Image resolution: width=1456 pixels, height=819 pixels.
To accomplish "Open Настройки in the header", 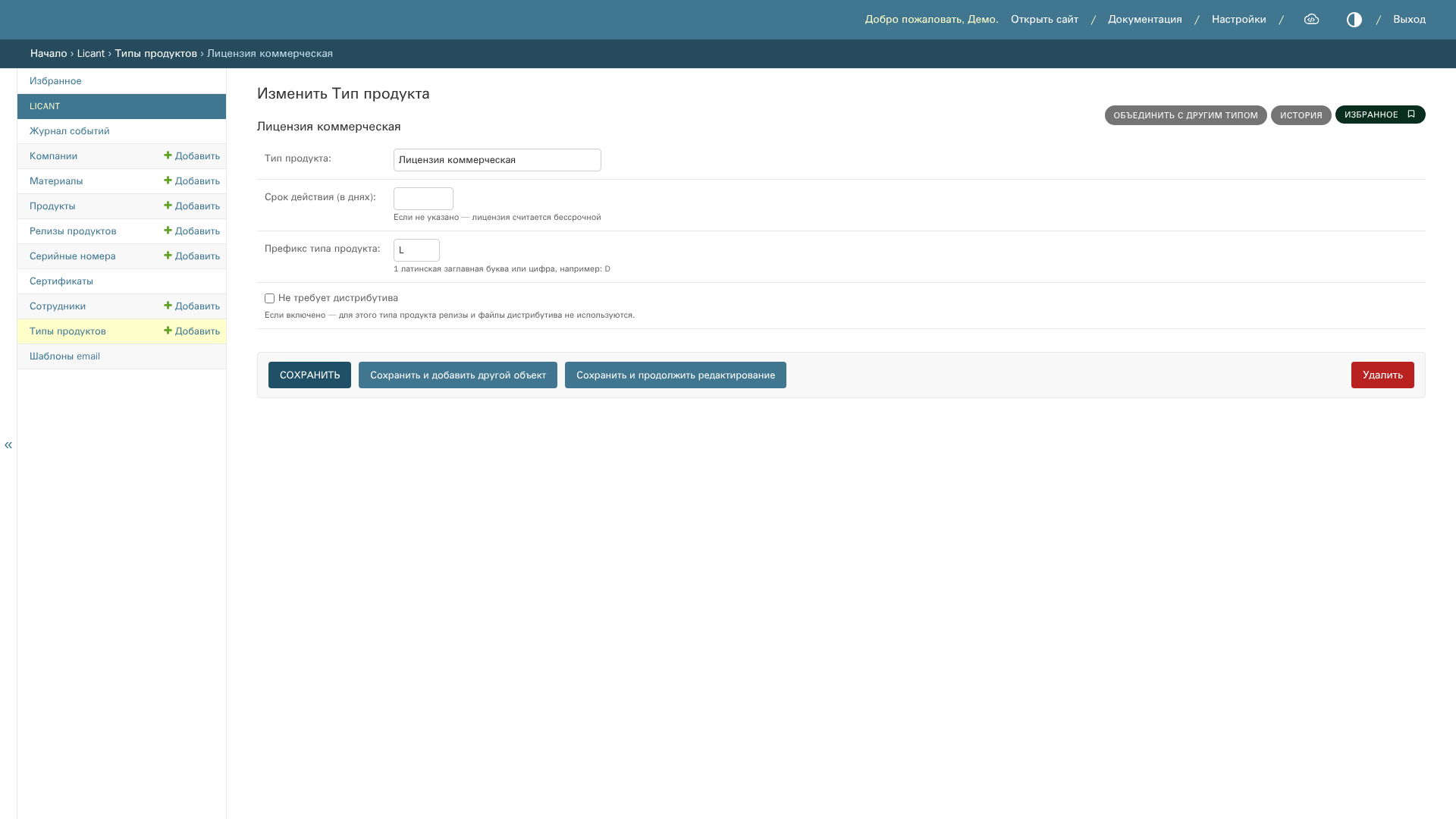I will pyautogui.click(x=1239, y=20).
